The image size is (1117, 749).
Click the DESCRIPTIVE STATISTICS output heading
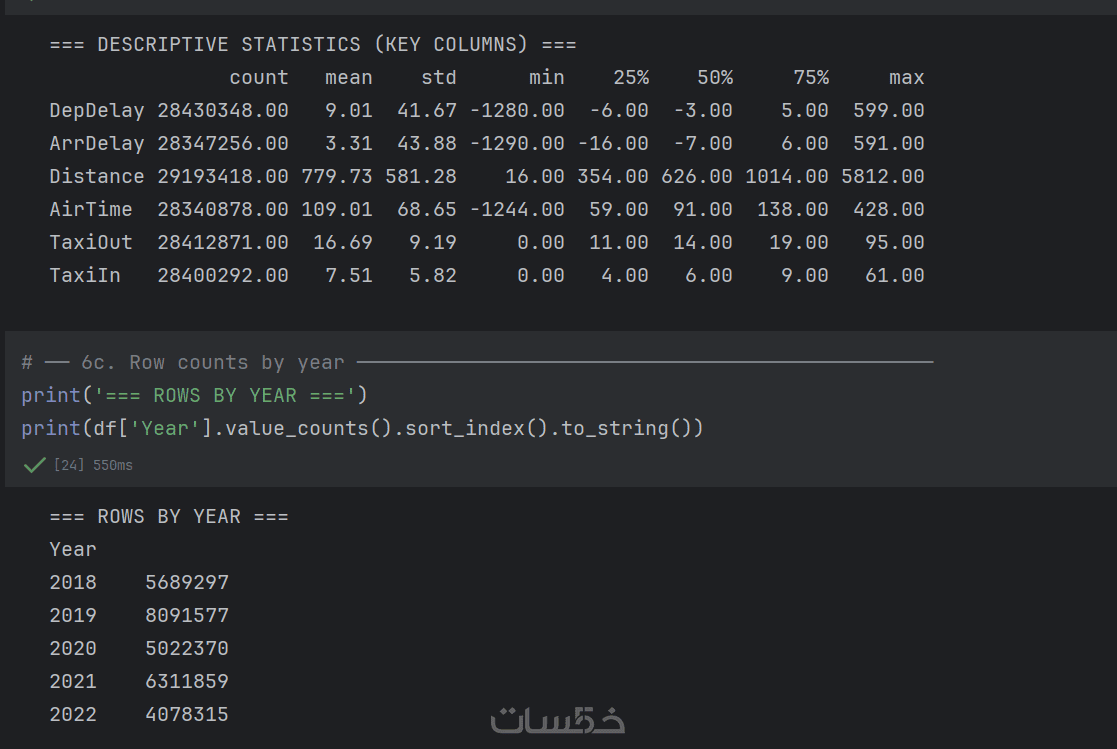[x=313, y=45]
